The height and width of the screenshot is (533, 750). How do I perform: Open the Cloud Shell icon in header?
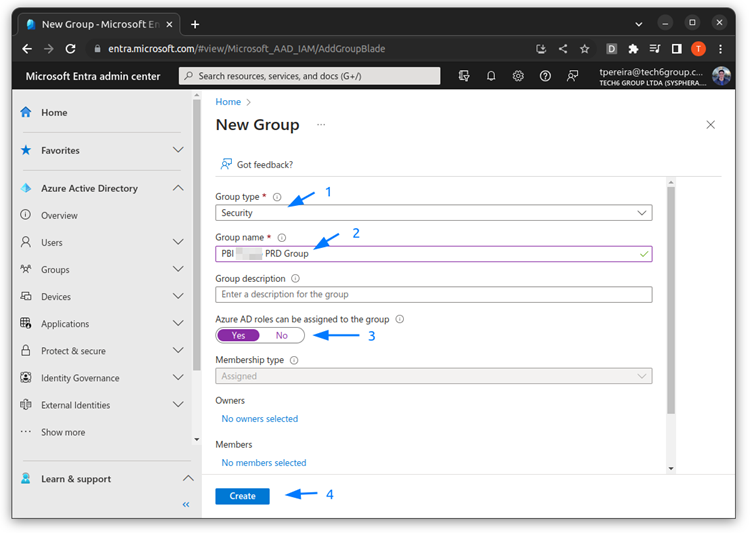coord(464,76)
